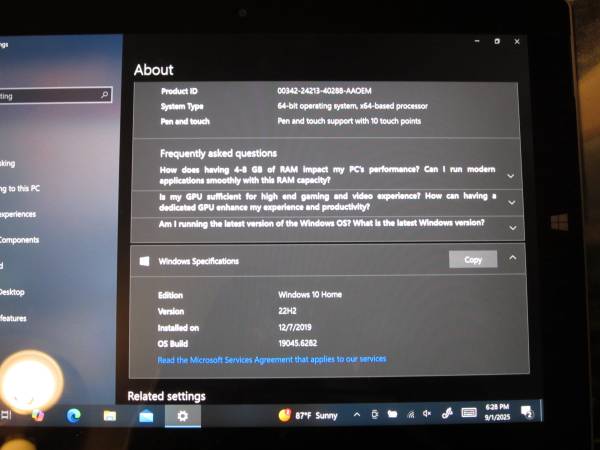The image size is (600, 450).
Task: Expand the RAM performance question
Action: (511, 175)
